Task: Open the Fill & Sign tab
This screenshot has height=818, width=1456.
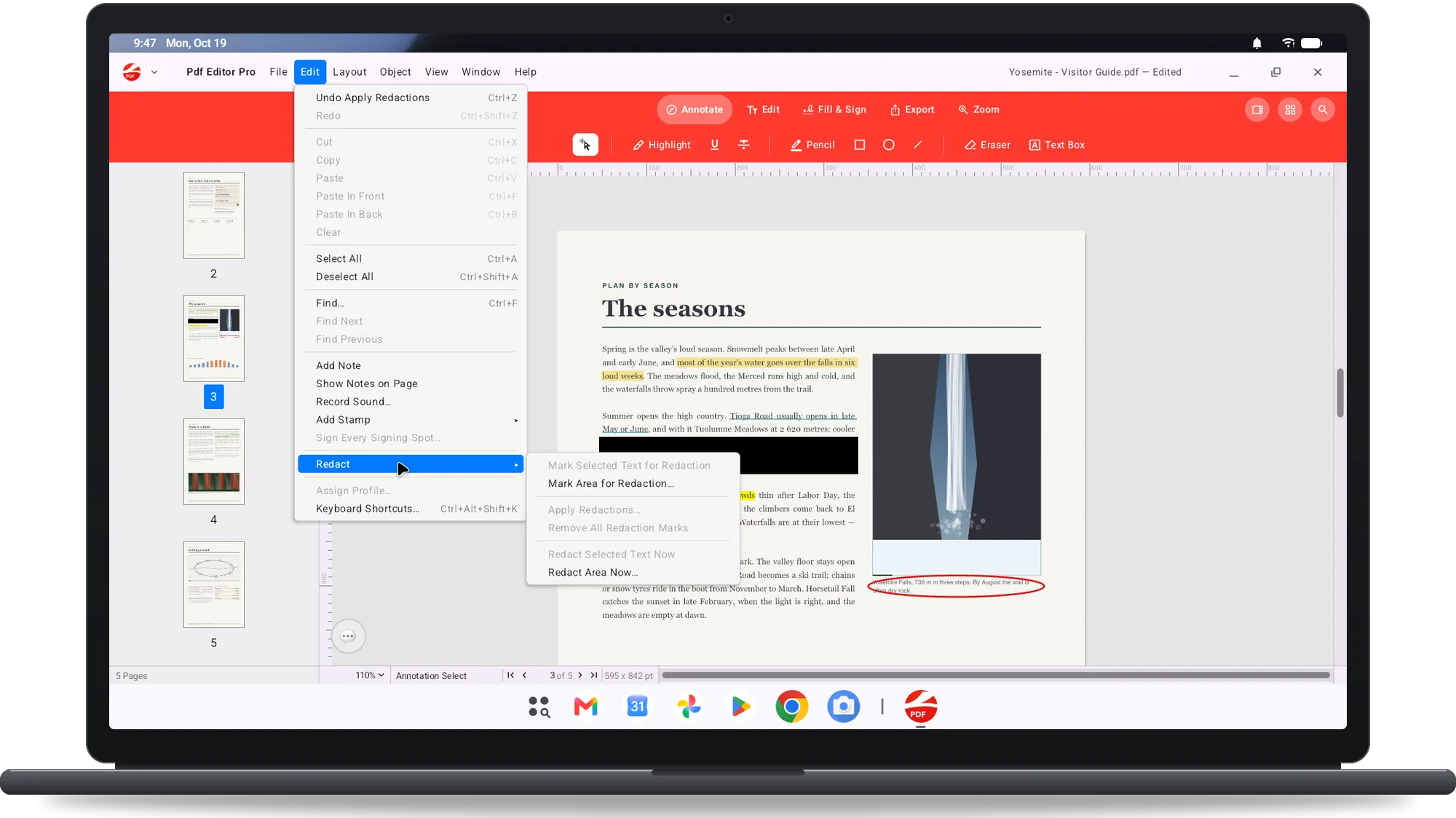Action: pos(834,110)
